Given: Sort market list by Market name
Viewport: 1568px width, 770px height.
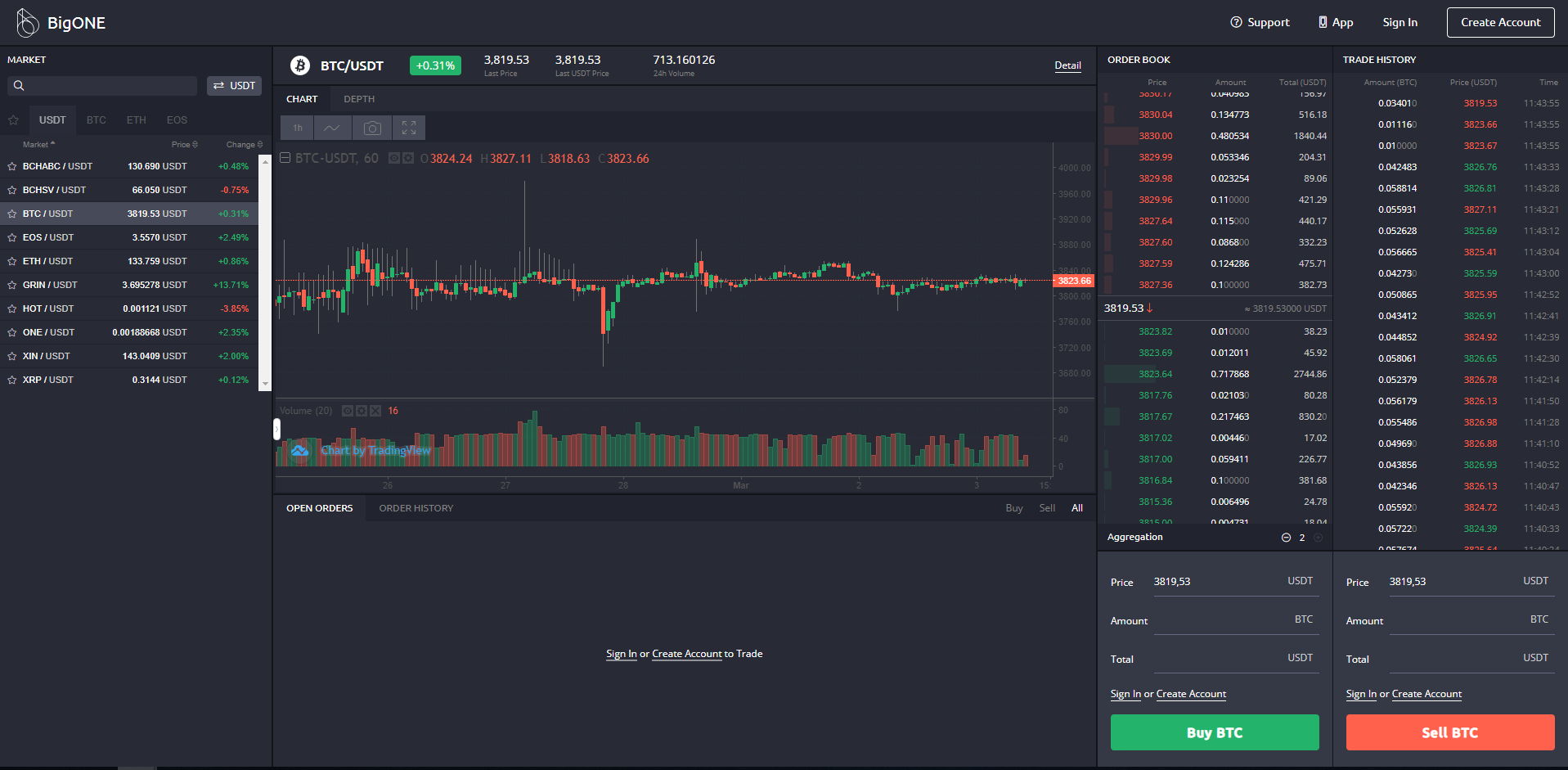Looking at the screenshot, I should pos(38,145).
